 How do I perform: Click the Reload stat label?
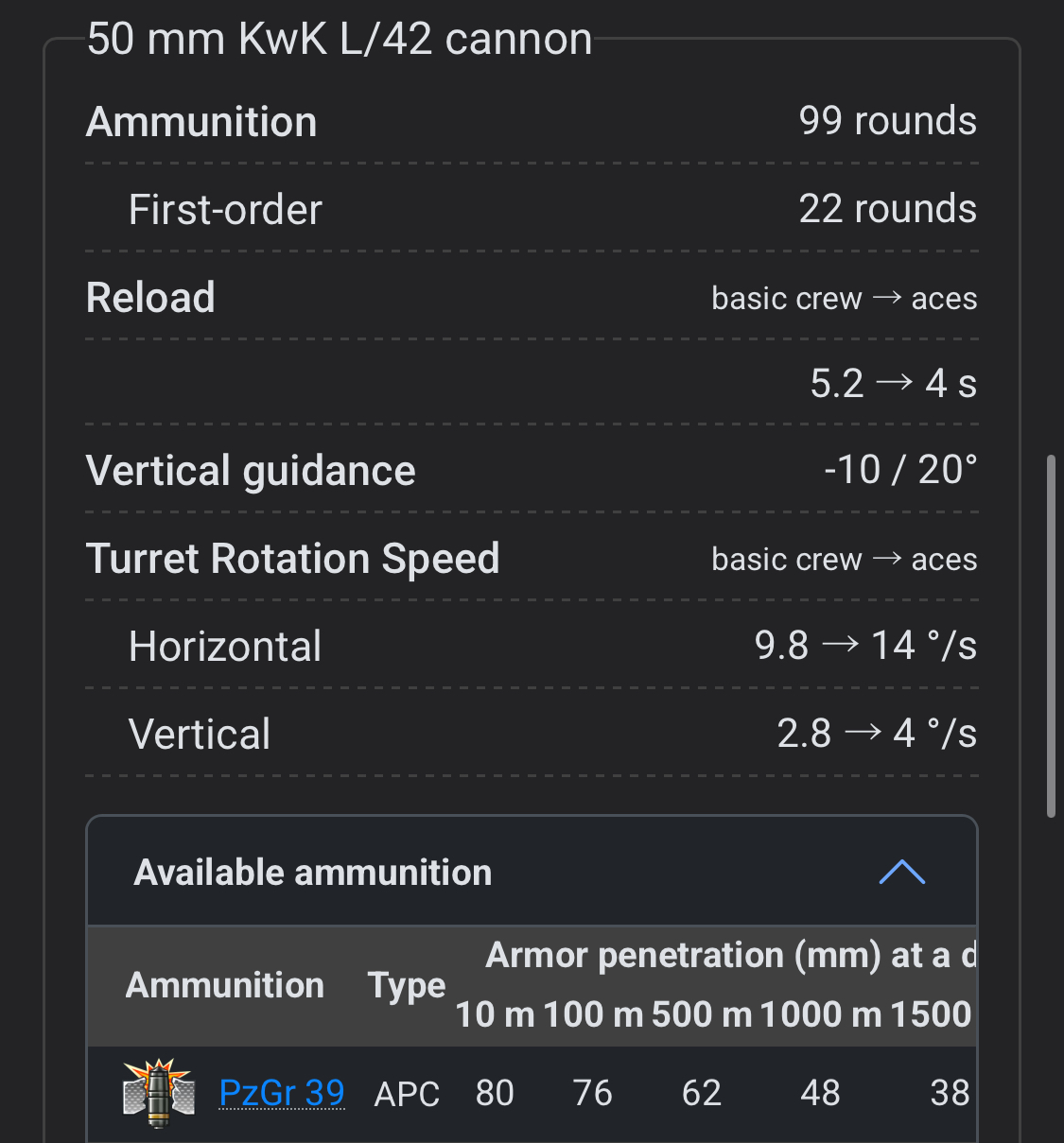150,298
